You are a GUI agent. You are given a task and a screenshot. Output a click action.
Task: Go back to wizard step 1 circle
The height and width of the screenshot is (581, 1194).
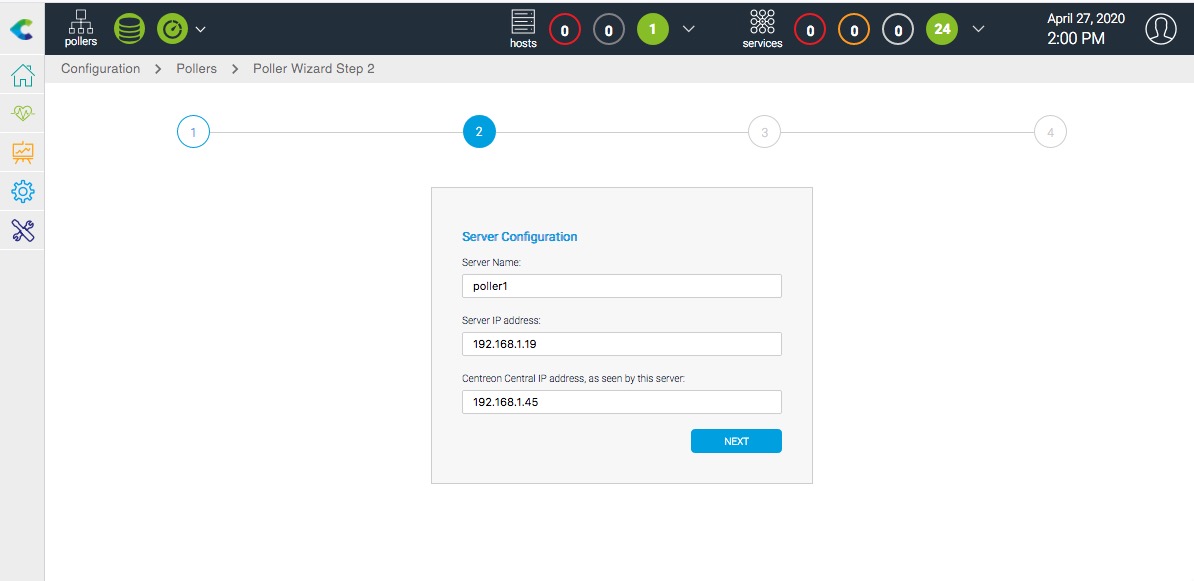pyautogui.click(x=193, y=132)
